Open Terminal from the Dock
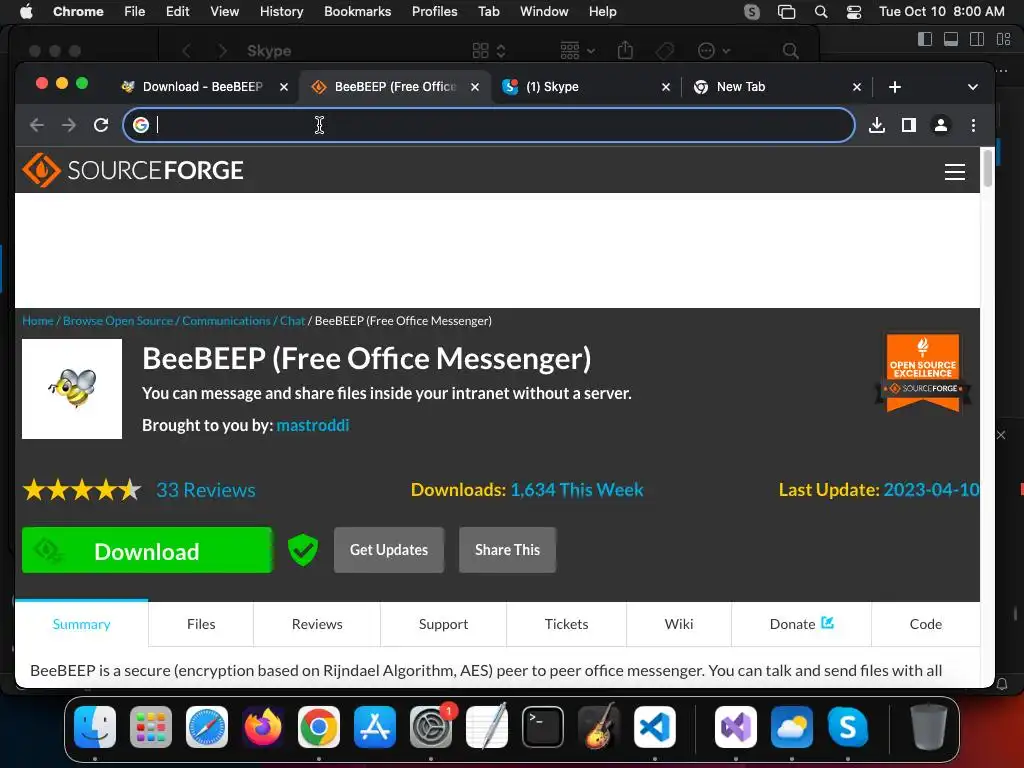This screenshot has height=768, width=1024. click(543, 727)
